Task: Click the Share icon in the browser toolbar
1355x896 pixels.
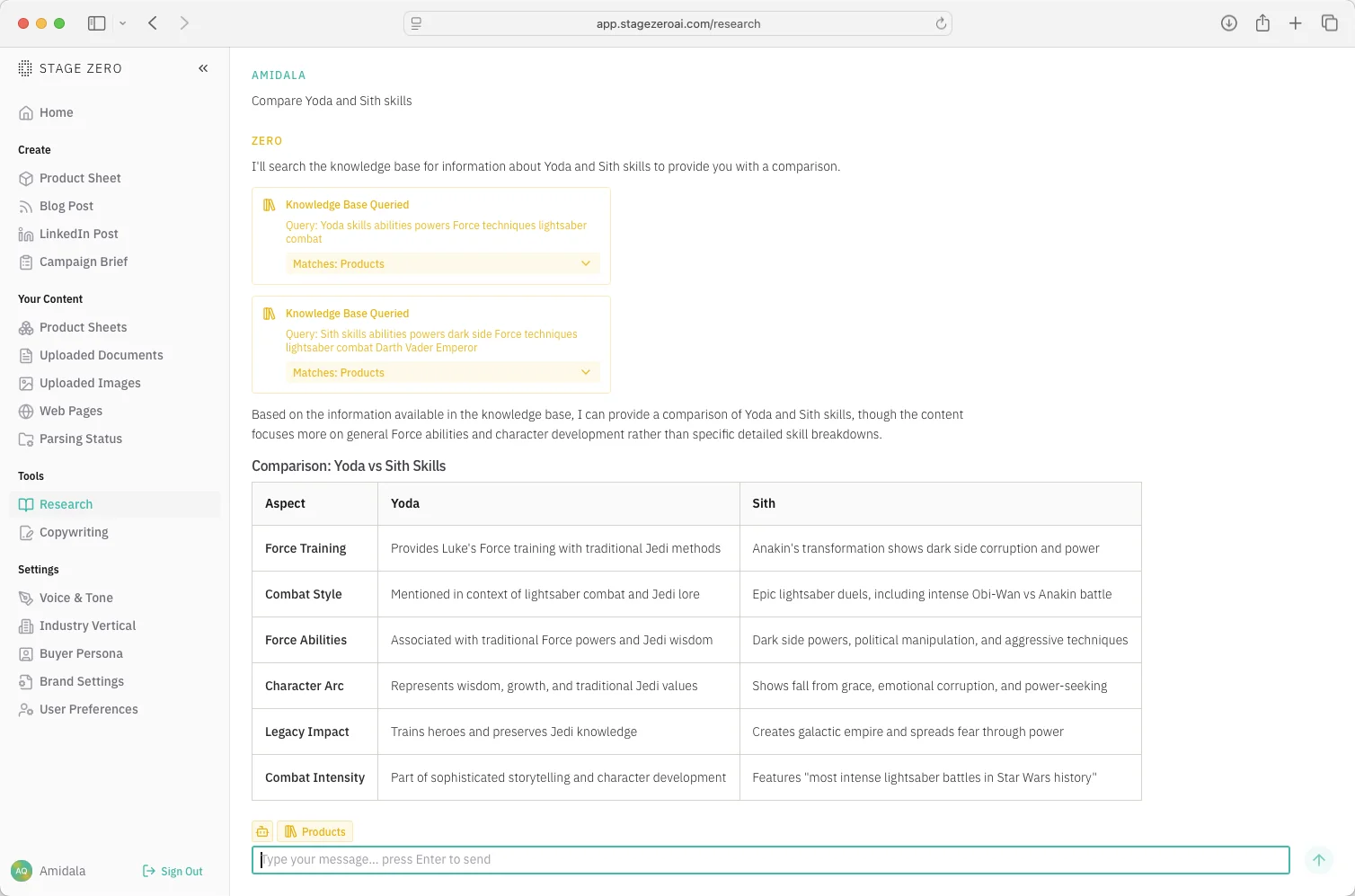Action: [x=1262, y=23]
